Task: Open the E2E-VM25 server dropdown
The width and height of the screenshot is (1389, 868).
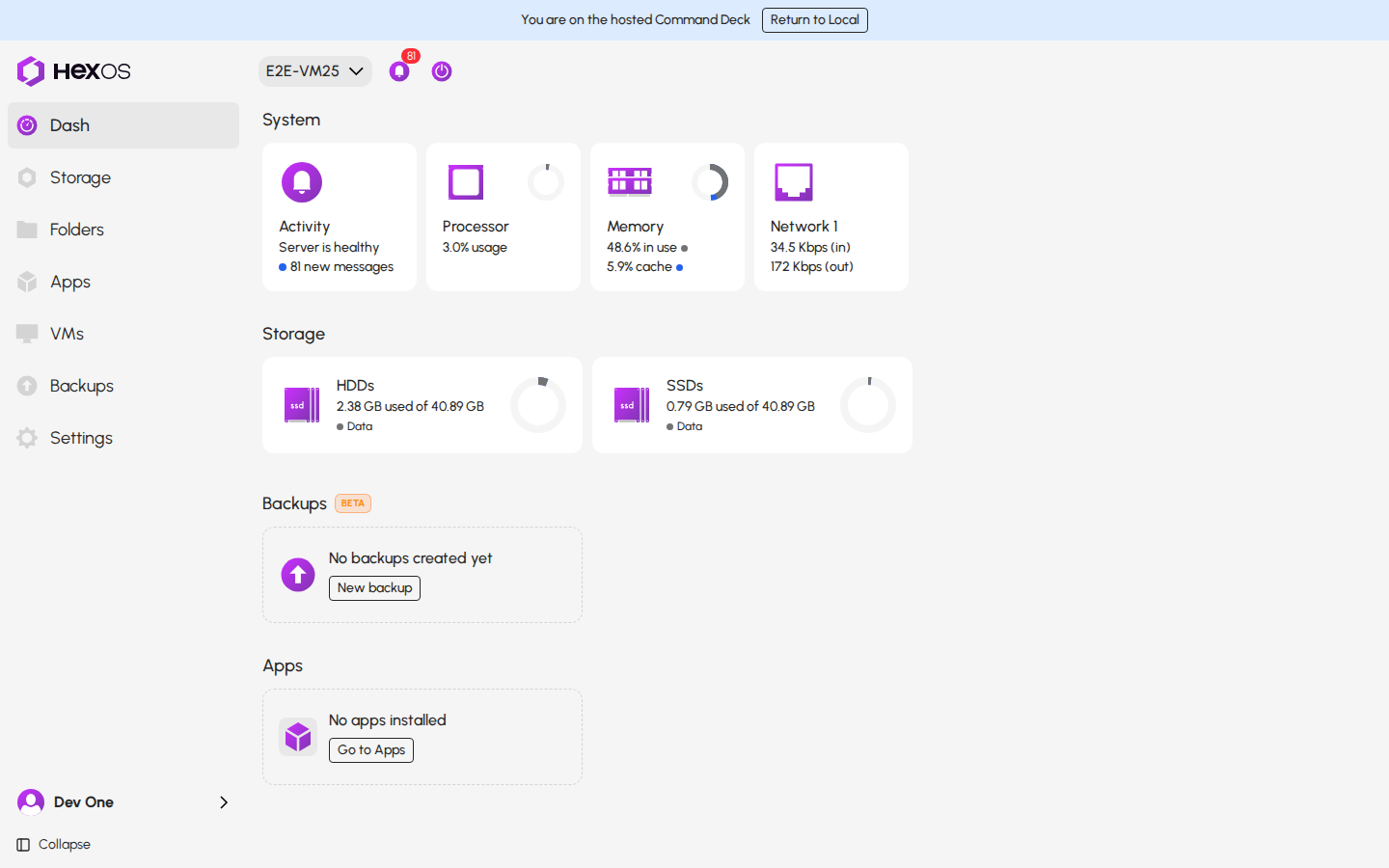Action: coord(315,71)
